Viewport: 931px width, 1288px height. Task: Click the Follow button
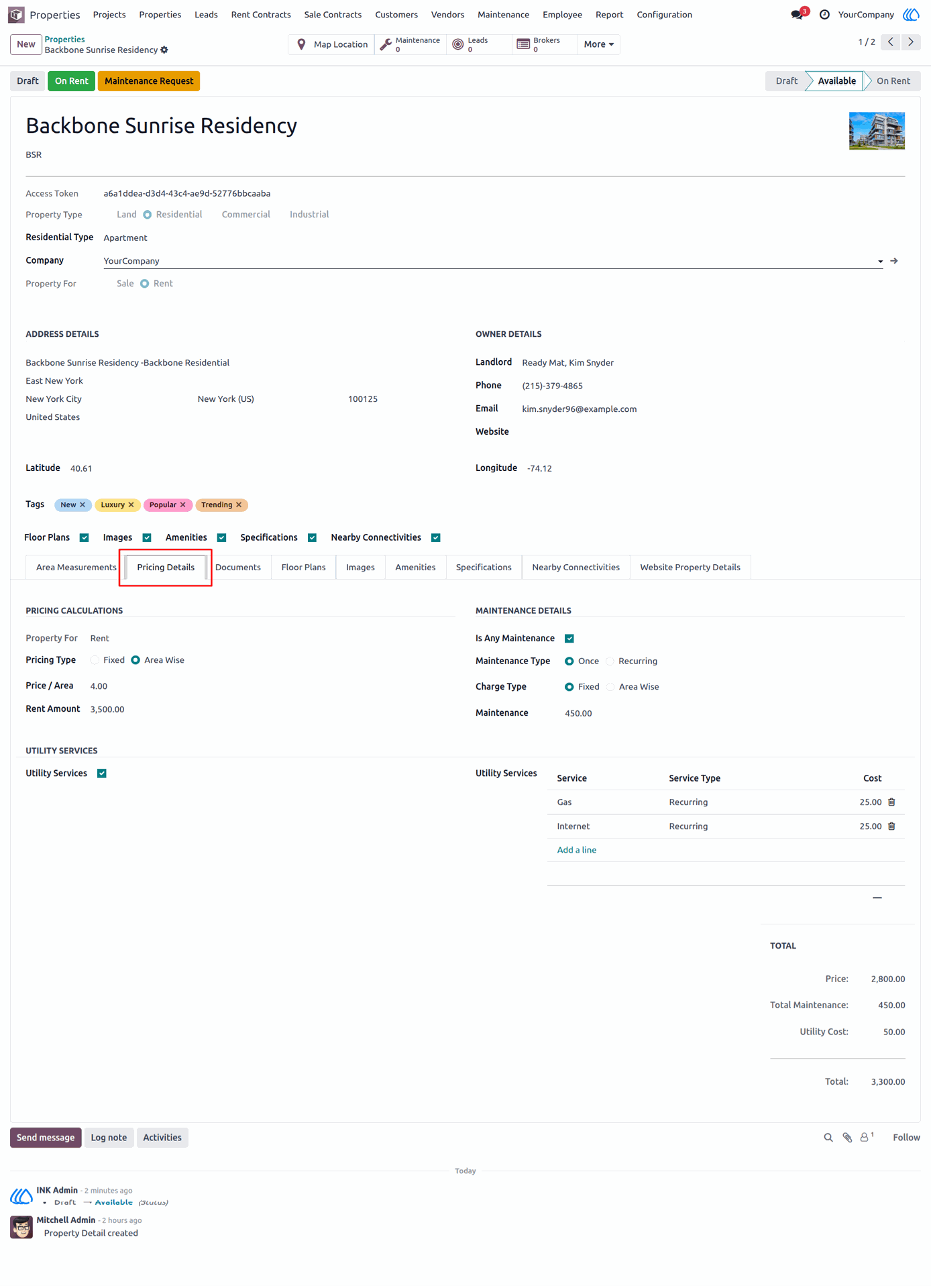click(906, 1138)
